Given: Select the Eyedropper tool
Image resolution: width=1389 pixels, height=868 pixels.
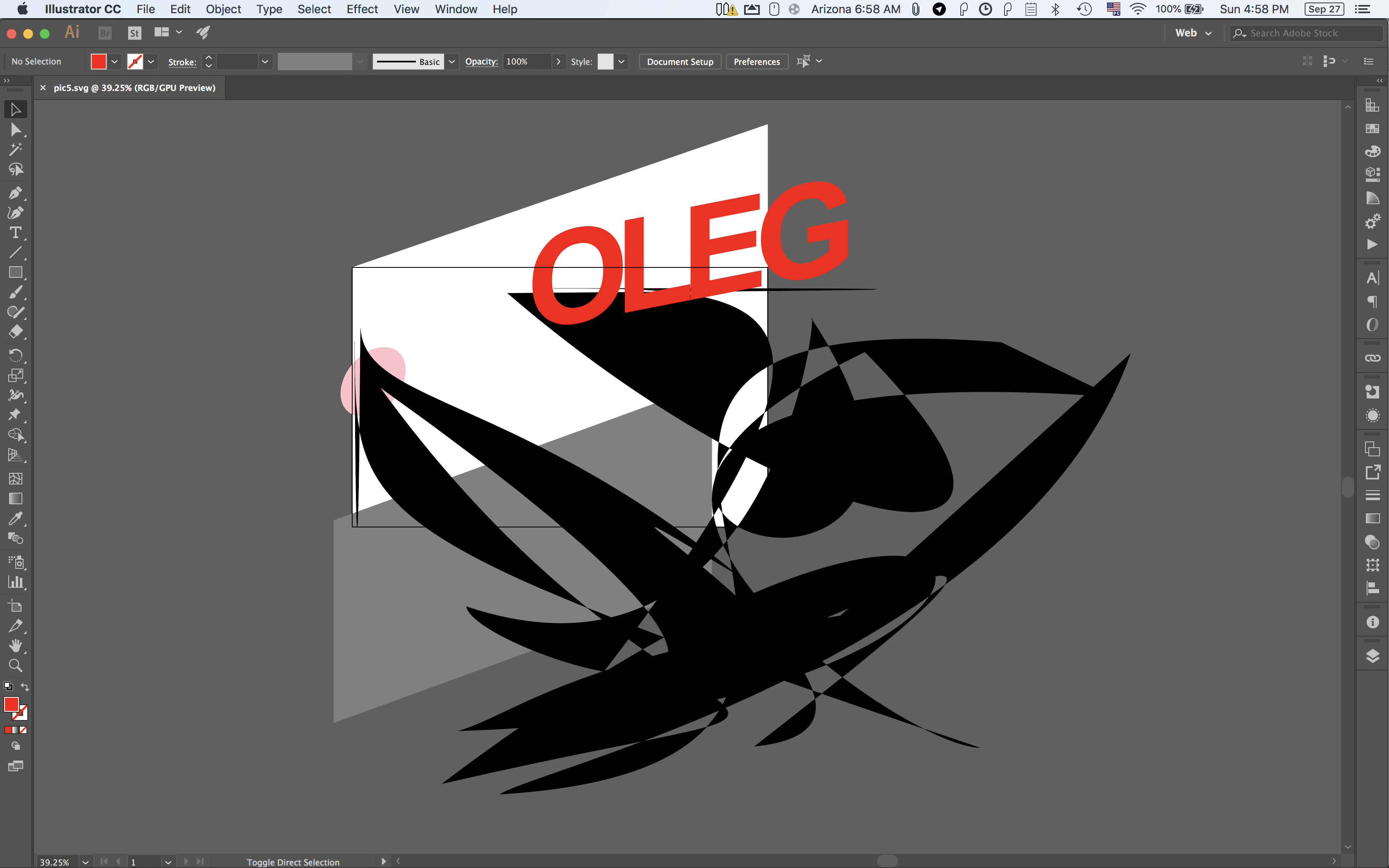Looking at the screenshot, I should 15,519.
